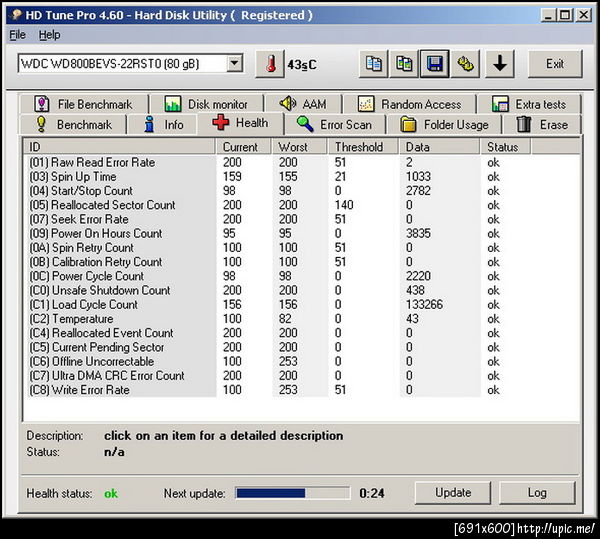Open the options gears icon
This screenshot has height=539, width=600.
coord(465,64)
